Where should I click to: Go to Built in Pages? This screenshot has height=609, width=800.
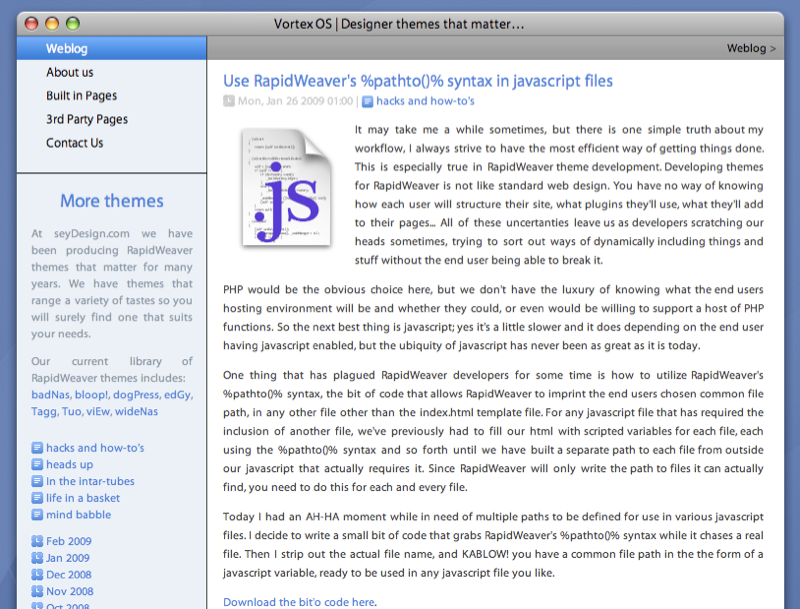pos(81,96)
